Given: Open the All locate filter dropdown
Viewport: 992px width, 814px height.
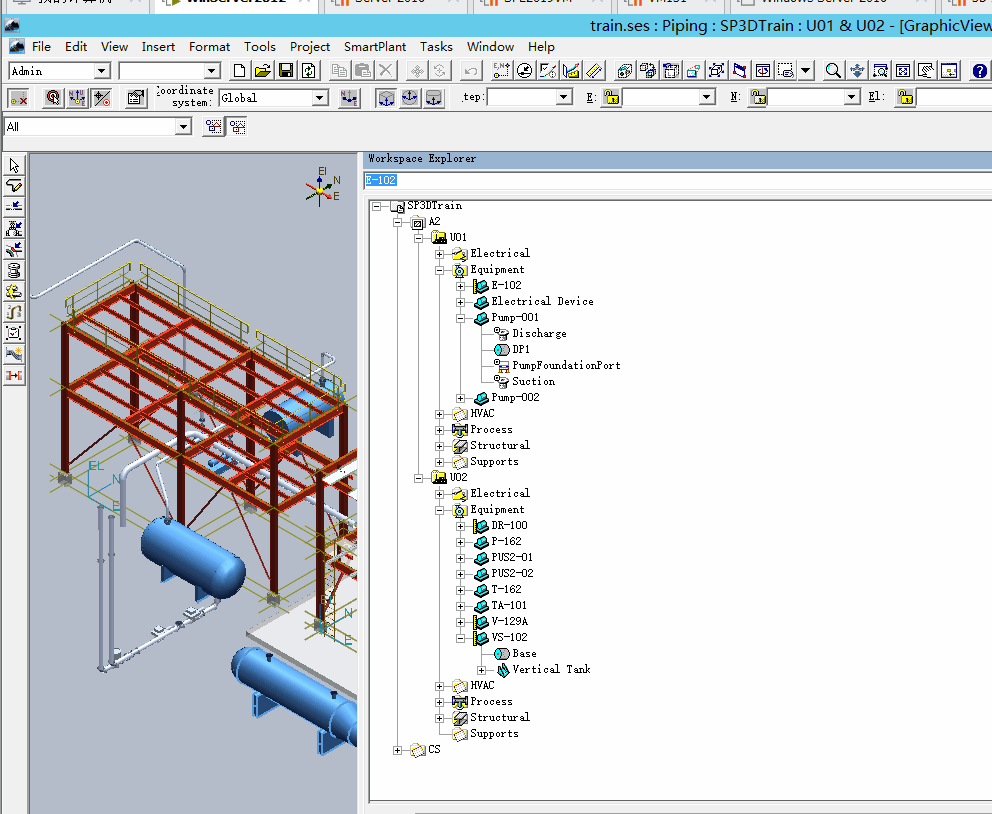Looking at the screenshot, I should tap(183, 126).
